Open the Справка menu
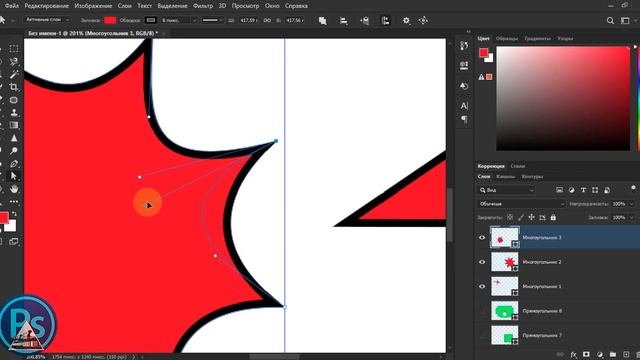 click(296, 6)
